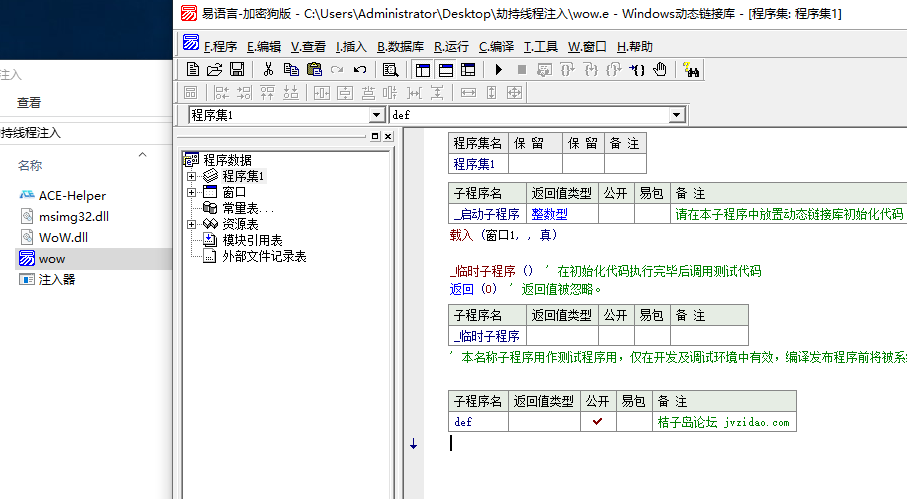Open help search binoculars icon

pyautogui.click(x=691, y=70)
